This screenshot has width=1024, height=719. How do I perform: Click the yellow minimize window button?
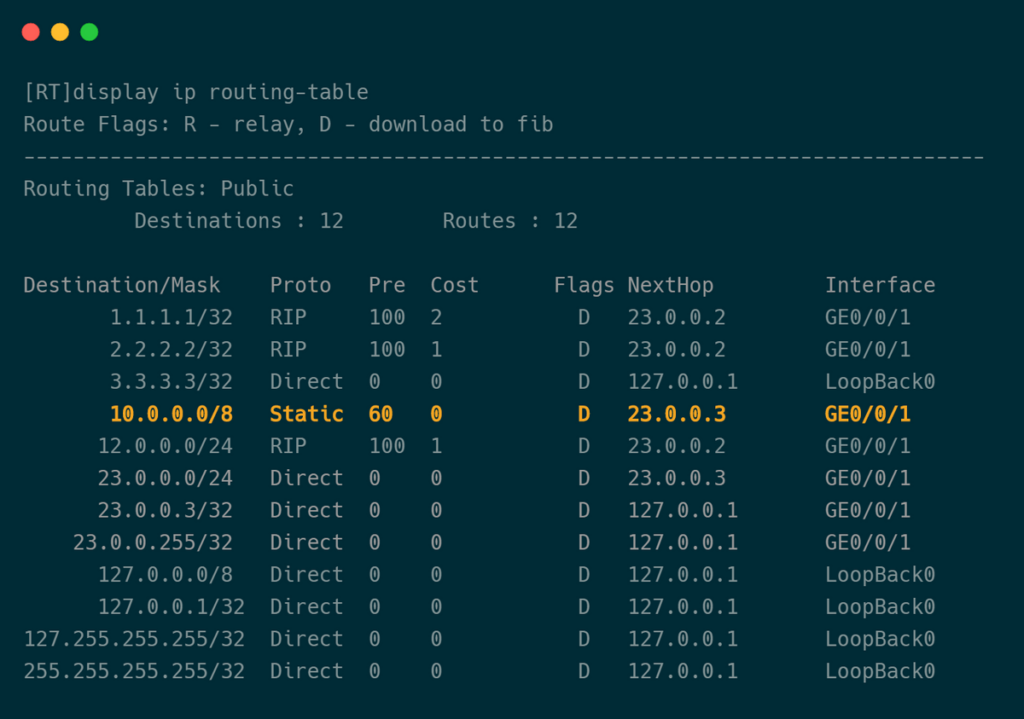pyautogui.click(x=60, y=32)
